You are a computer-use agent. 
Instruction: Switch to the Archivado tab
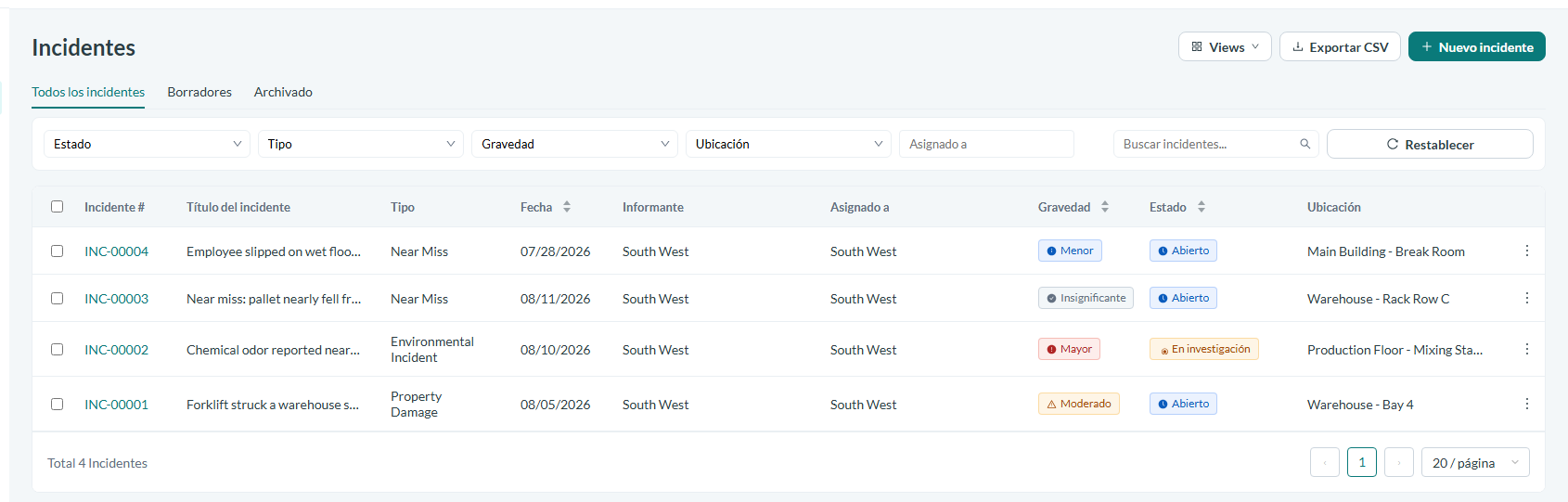click(x=283, y=92)
